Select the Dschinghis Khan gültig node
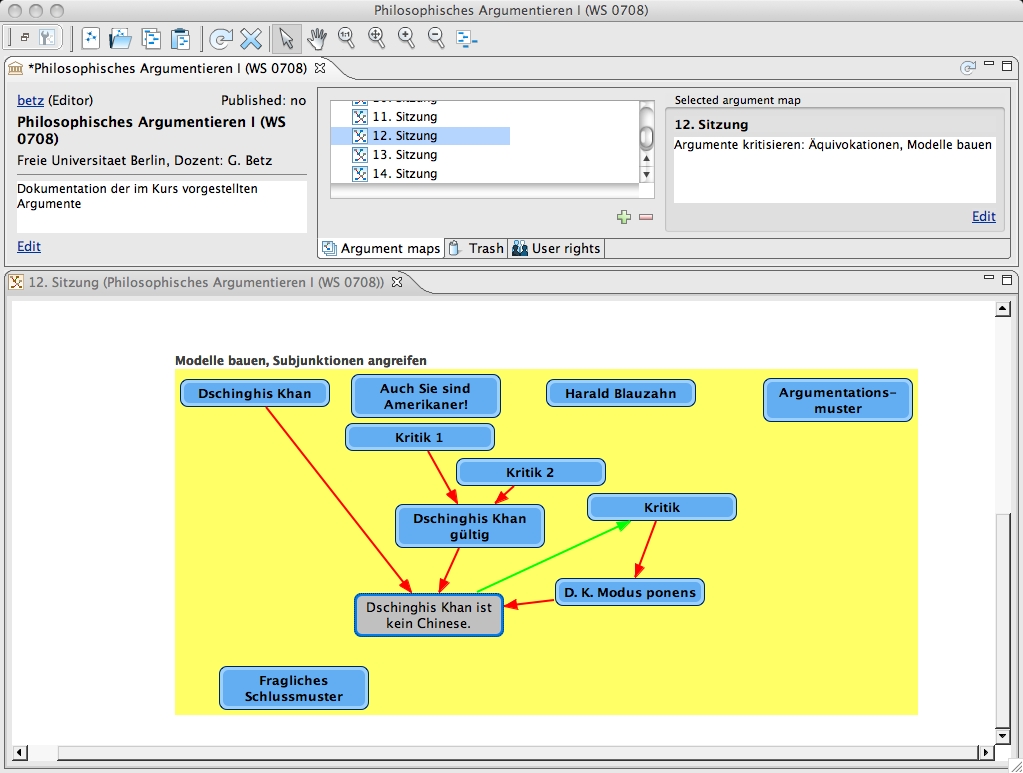Screen dimensions: 1023x773 (x=470, y=526)
